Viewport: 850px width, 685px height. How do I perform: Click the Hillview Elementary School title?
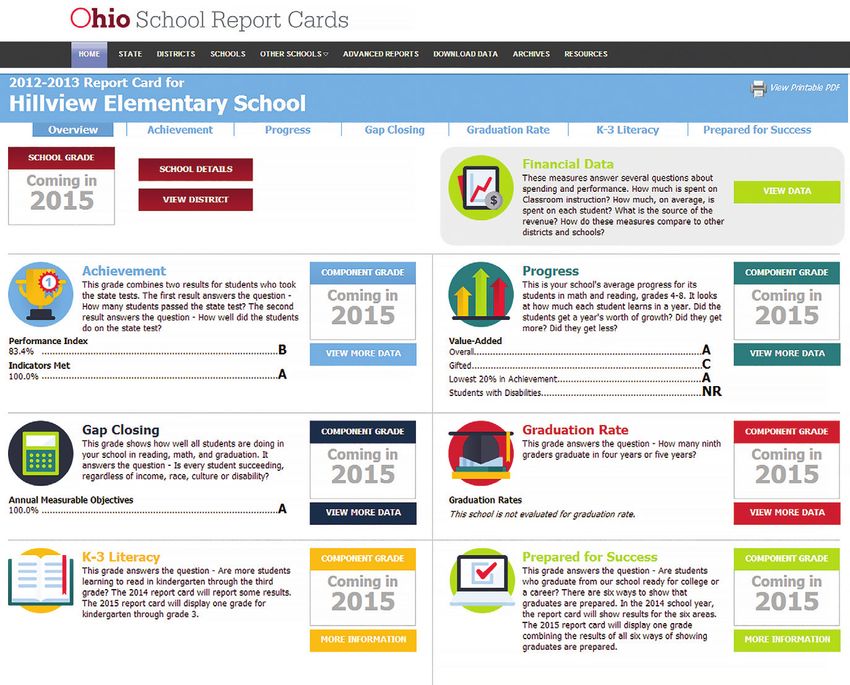pyautogui.click(x=158, y=104)
